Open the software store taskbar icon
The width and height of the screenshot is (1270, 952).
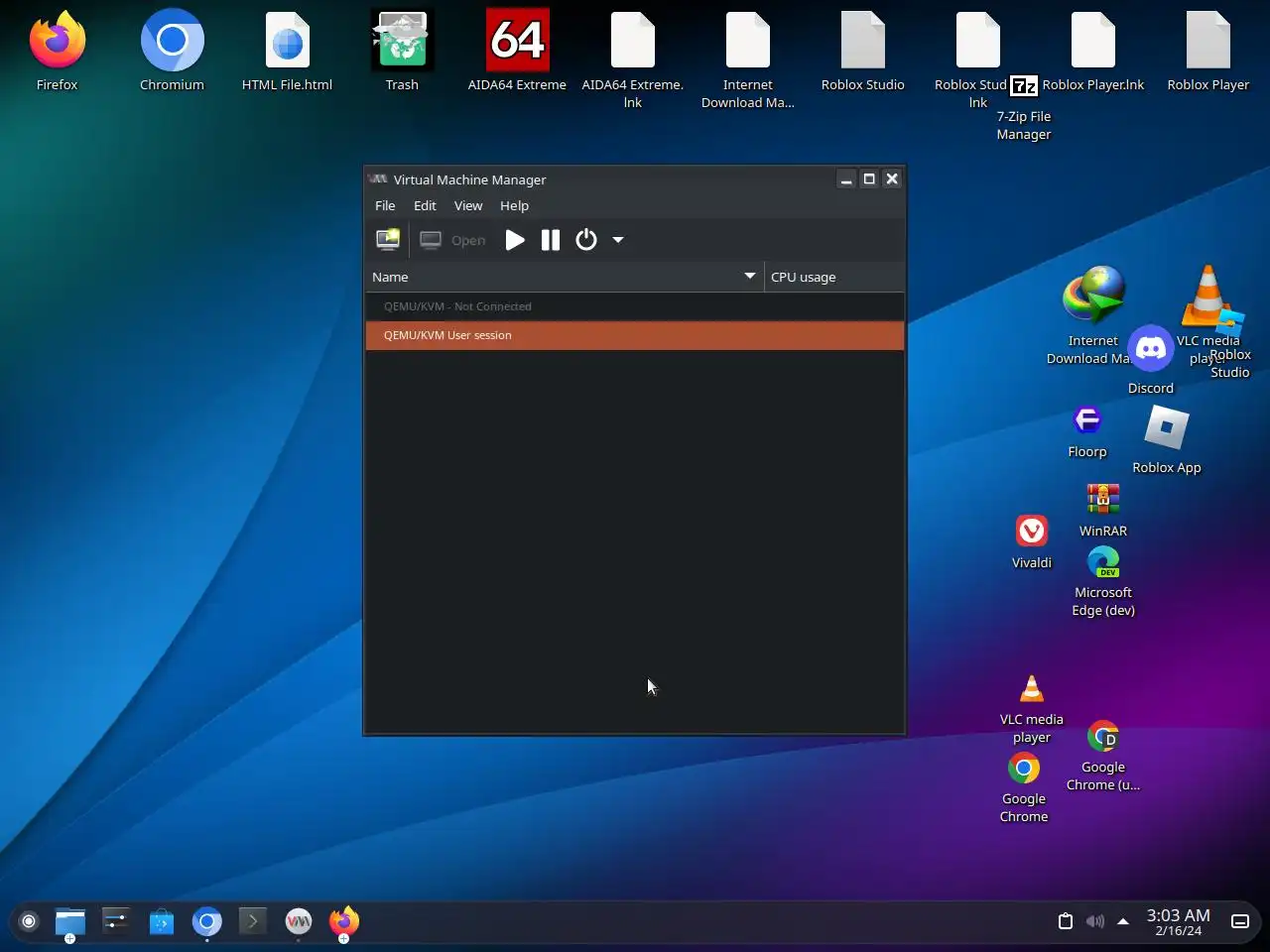coord(162,922)
